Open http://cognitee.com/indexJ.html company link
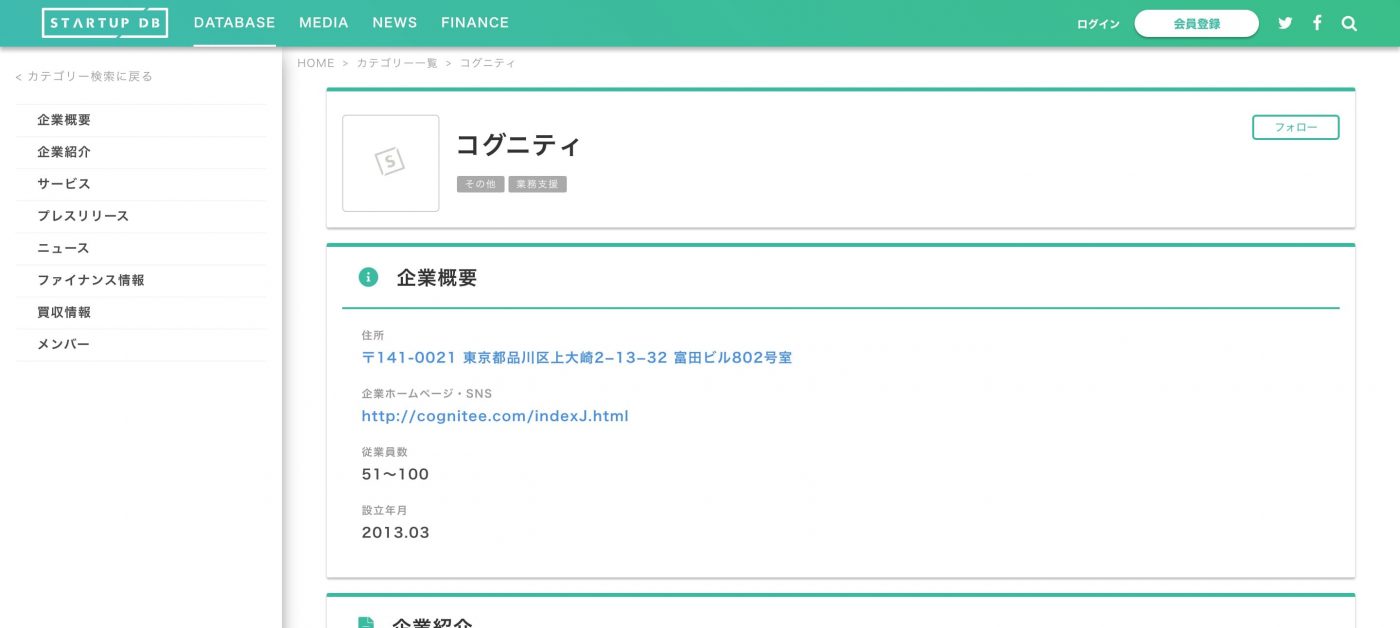Image resolution: width=1400 pixels, height=628 pixels. [494, 416]
